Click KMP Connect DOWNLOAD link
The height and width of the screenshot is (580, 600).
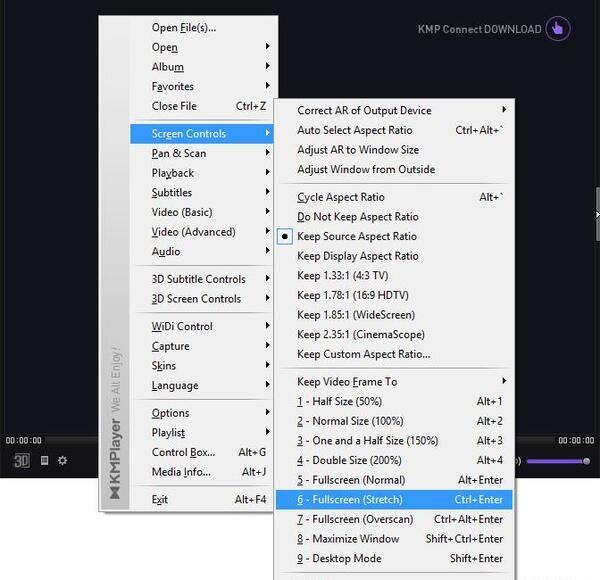pos(479,29)
